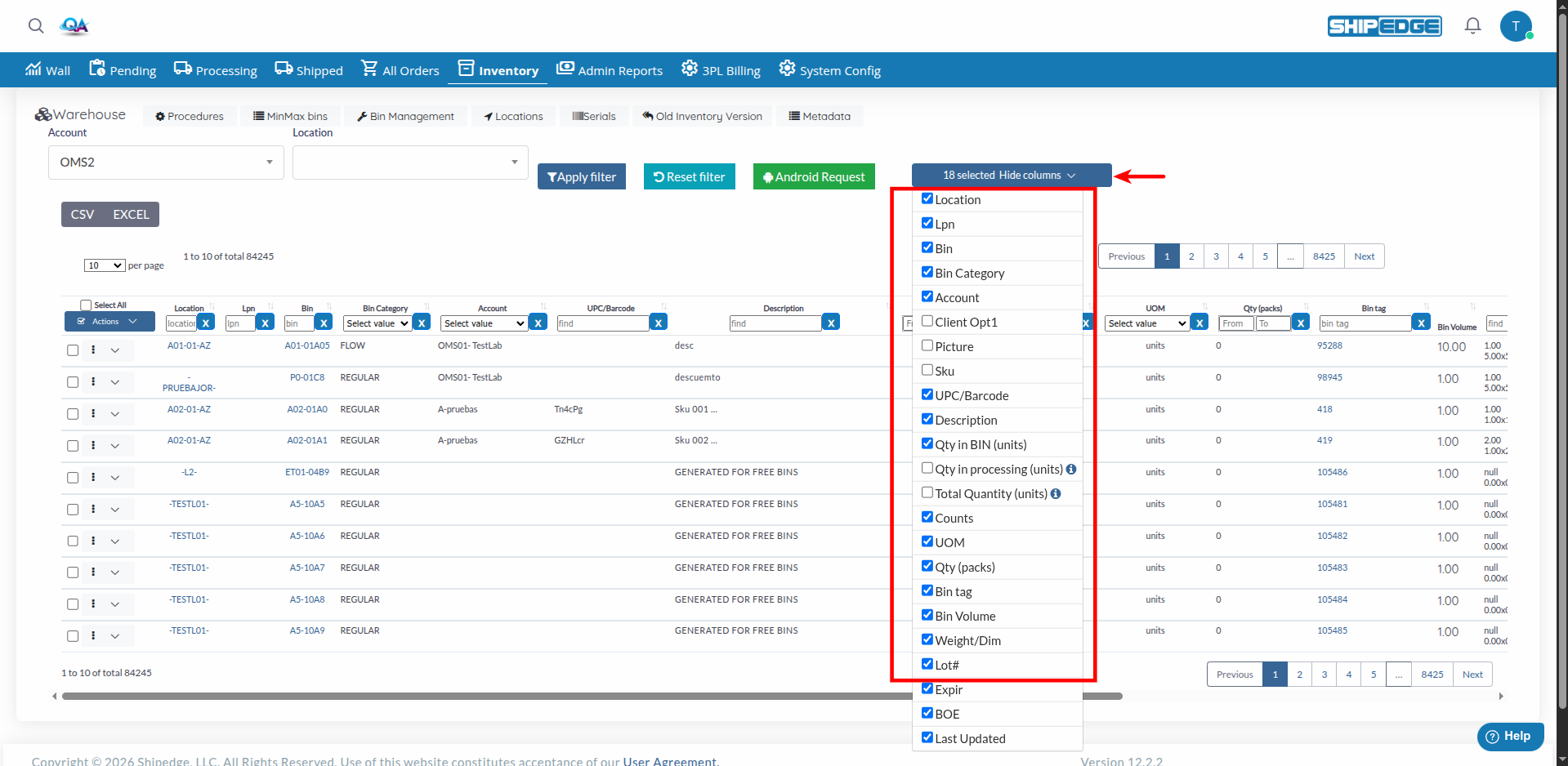Open the kebab menu on the first inventory row

point(92,350)
